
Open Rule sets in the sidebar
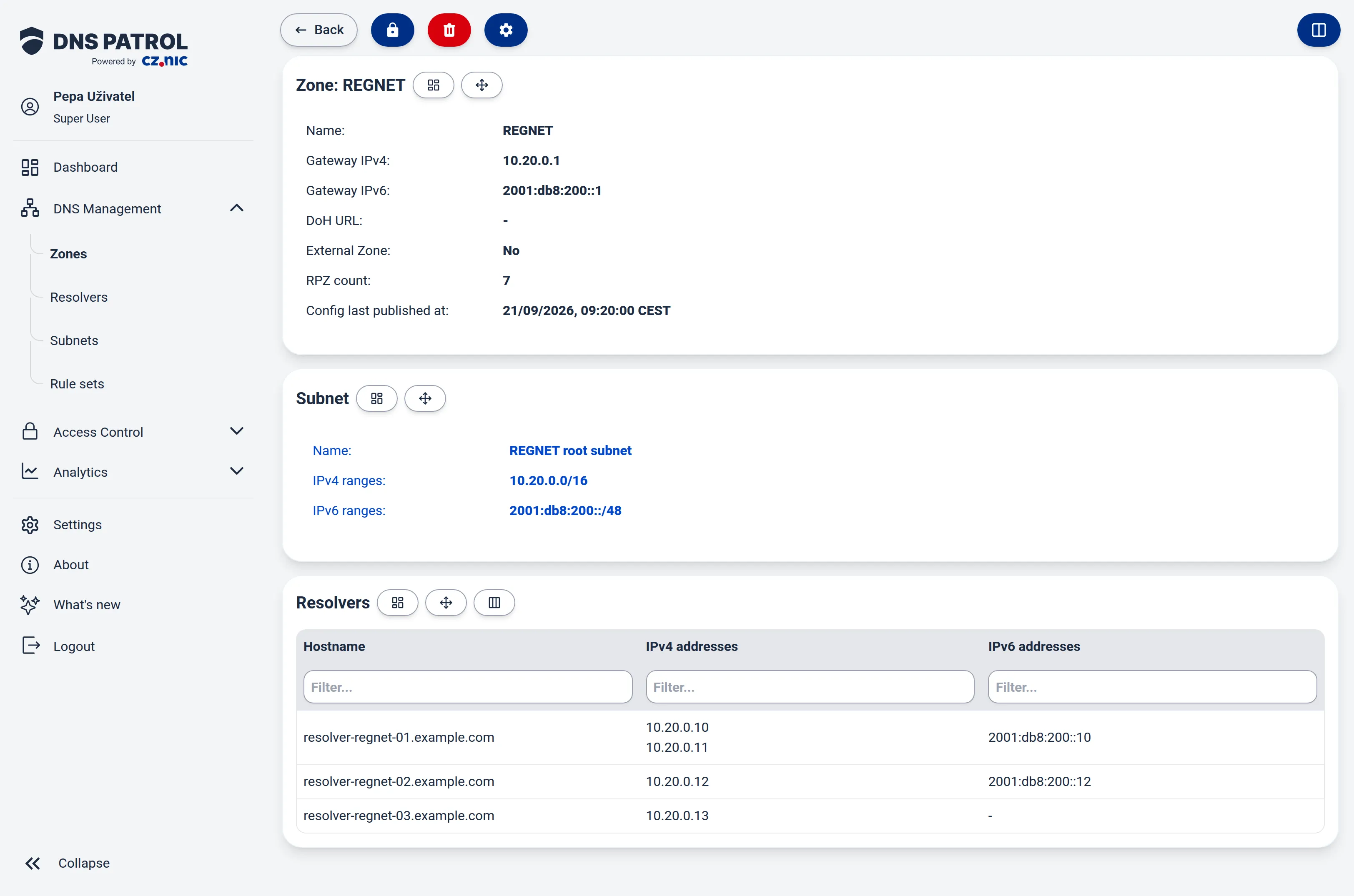[77, 384]
